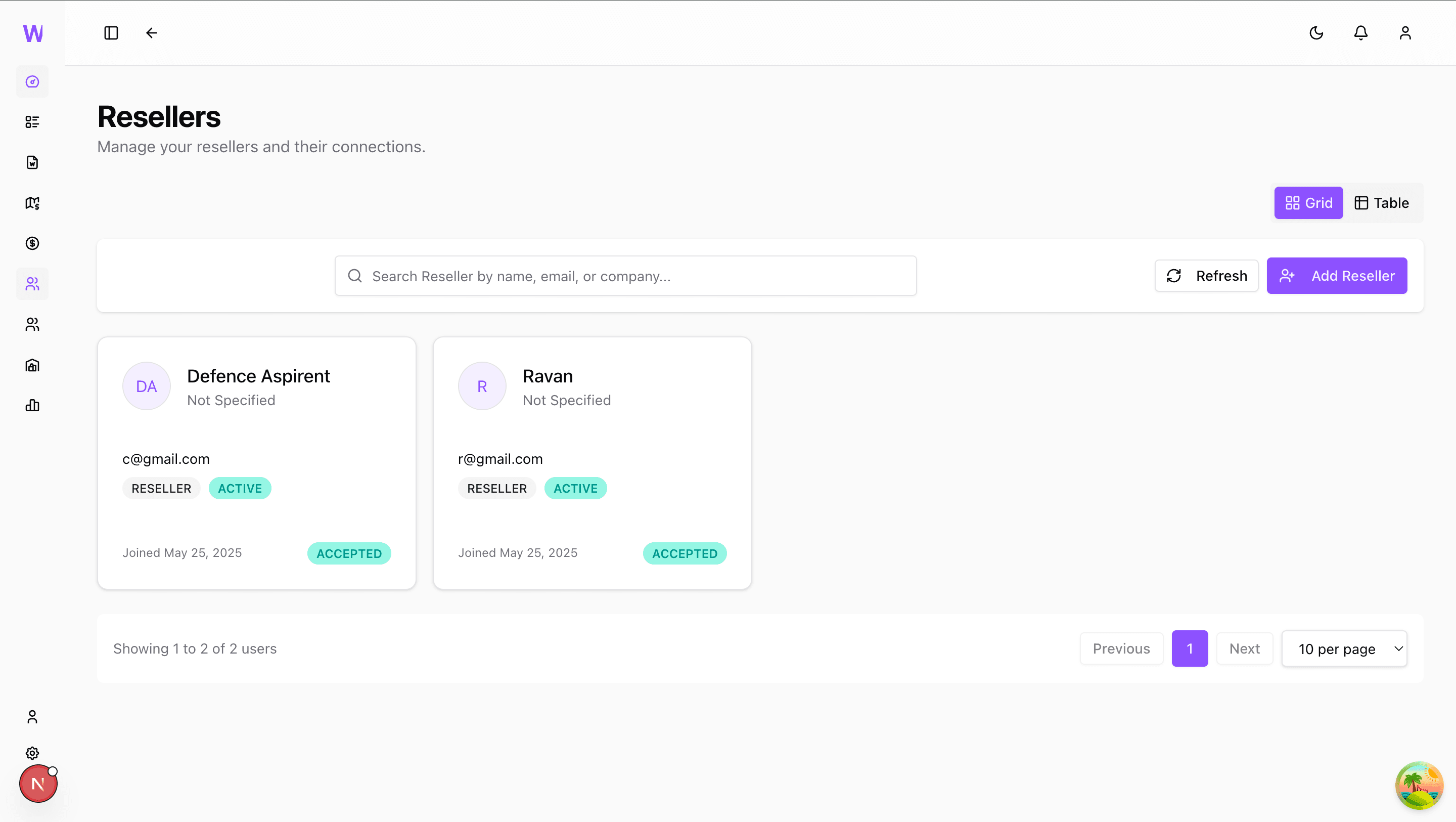Open the bar chart analytics icon
This screenshot has height=822, width=1456.
tap(32, 405)
